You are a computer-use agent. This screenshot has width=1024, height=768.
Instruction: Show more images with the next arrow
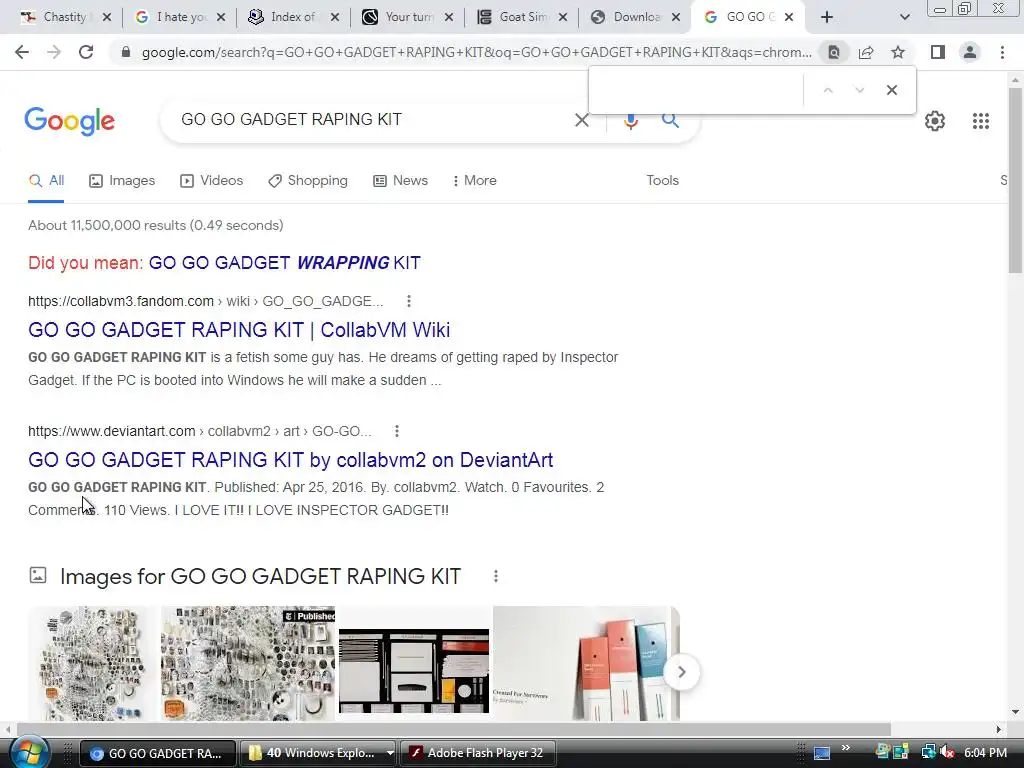[x=681, y=672]
